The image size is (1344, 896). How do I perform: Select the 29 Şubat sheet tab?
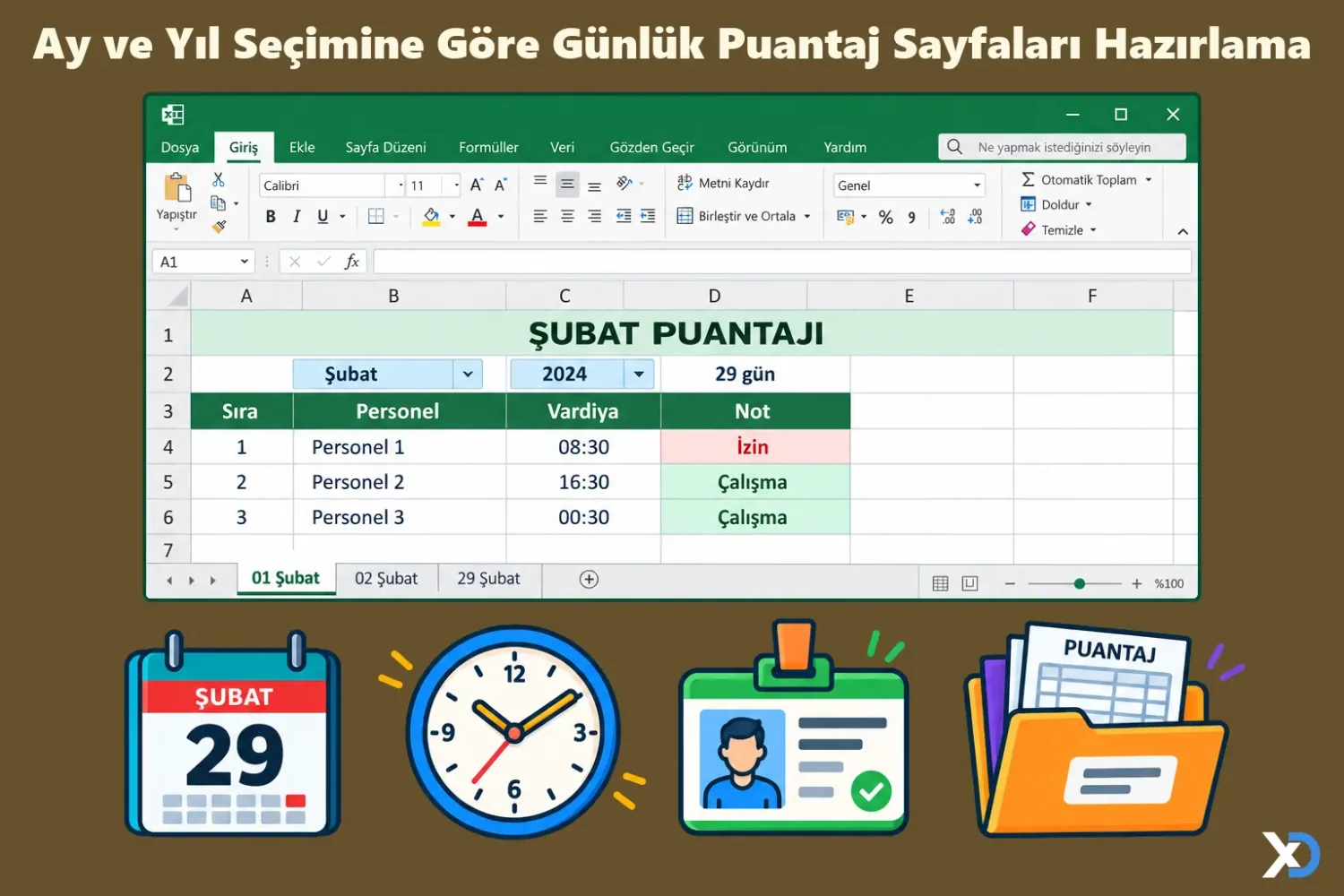488,579
